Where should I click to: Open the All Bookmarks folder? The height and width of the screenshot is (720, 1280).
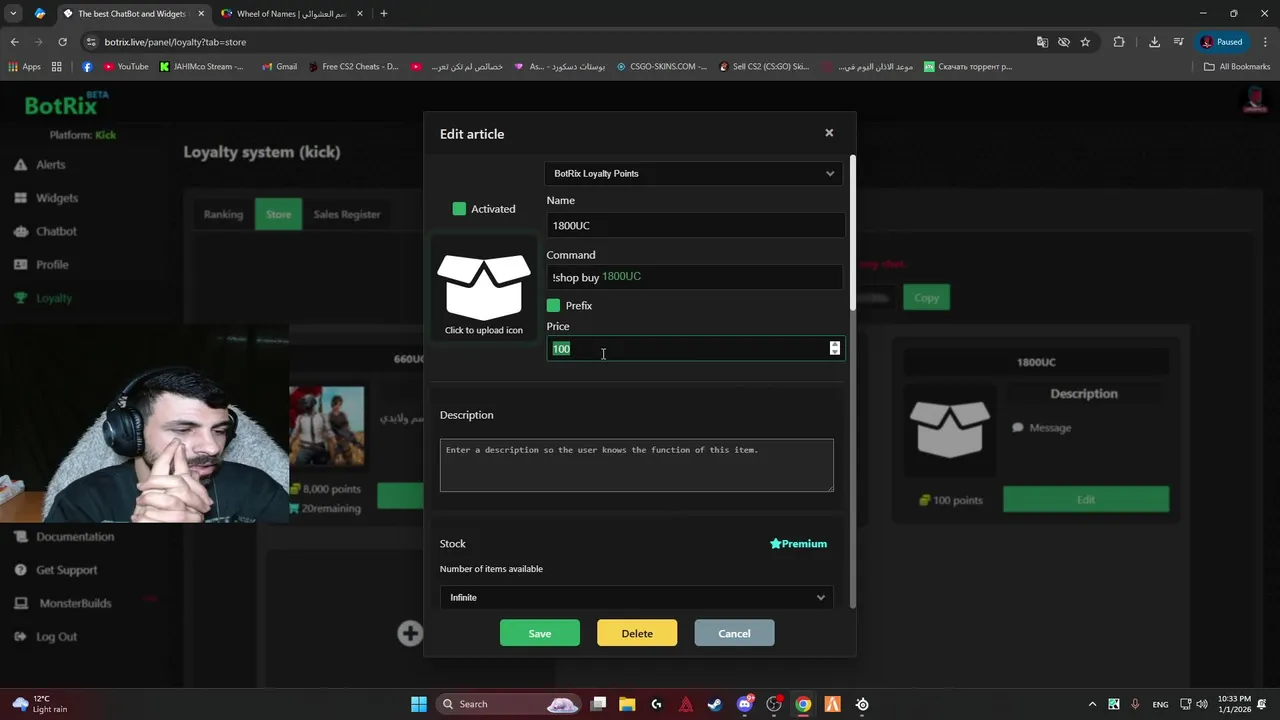coord(1237,67)
